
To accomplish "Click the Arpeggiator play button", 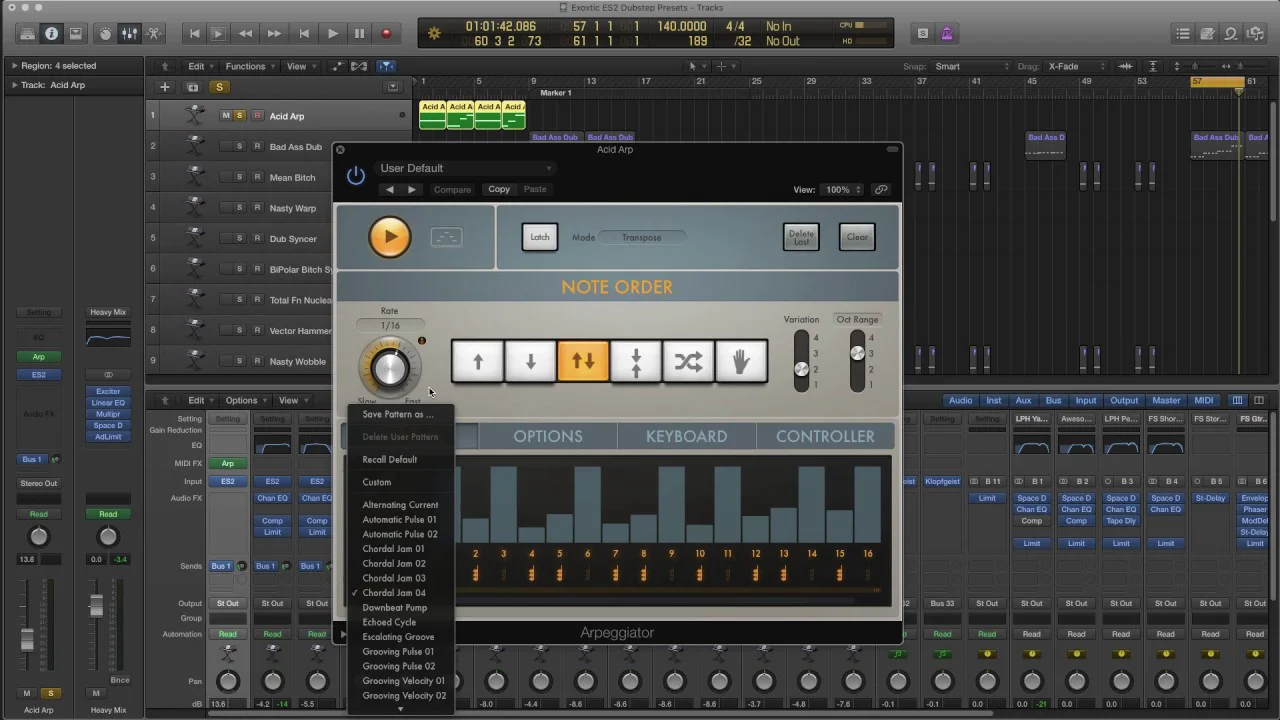I will coord(389,238).
